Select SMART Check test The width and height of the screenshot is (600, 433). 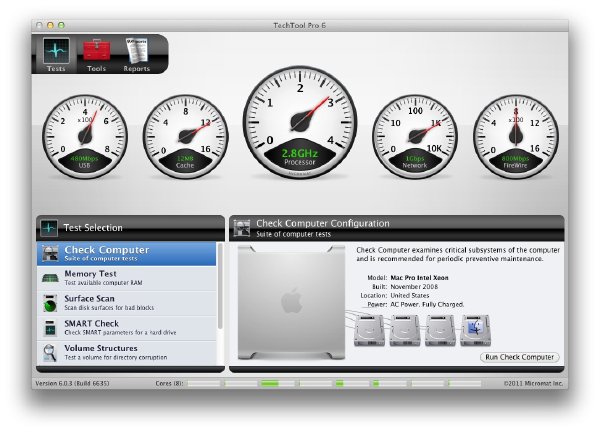click(127, 328)
